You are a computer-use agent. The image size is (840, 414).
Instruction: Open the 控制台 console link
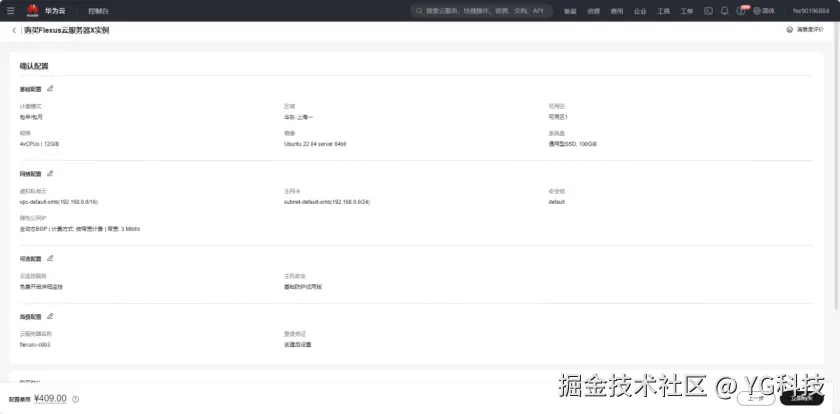(98, 11)
